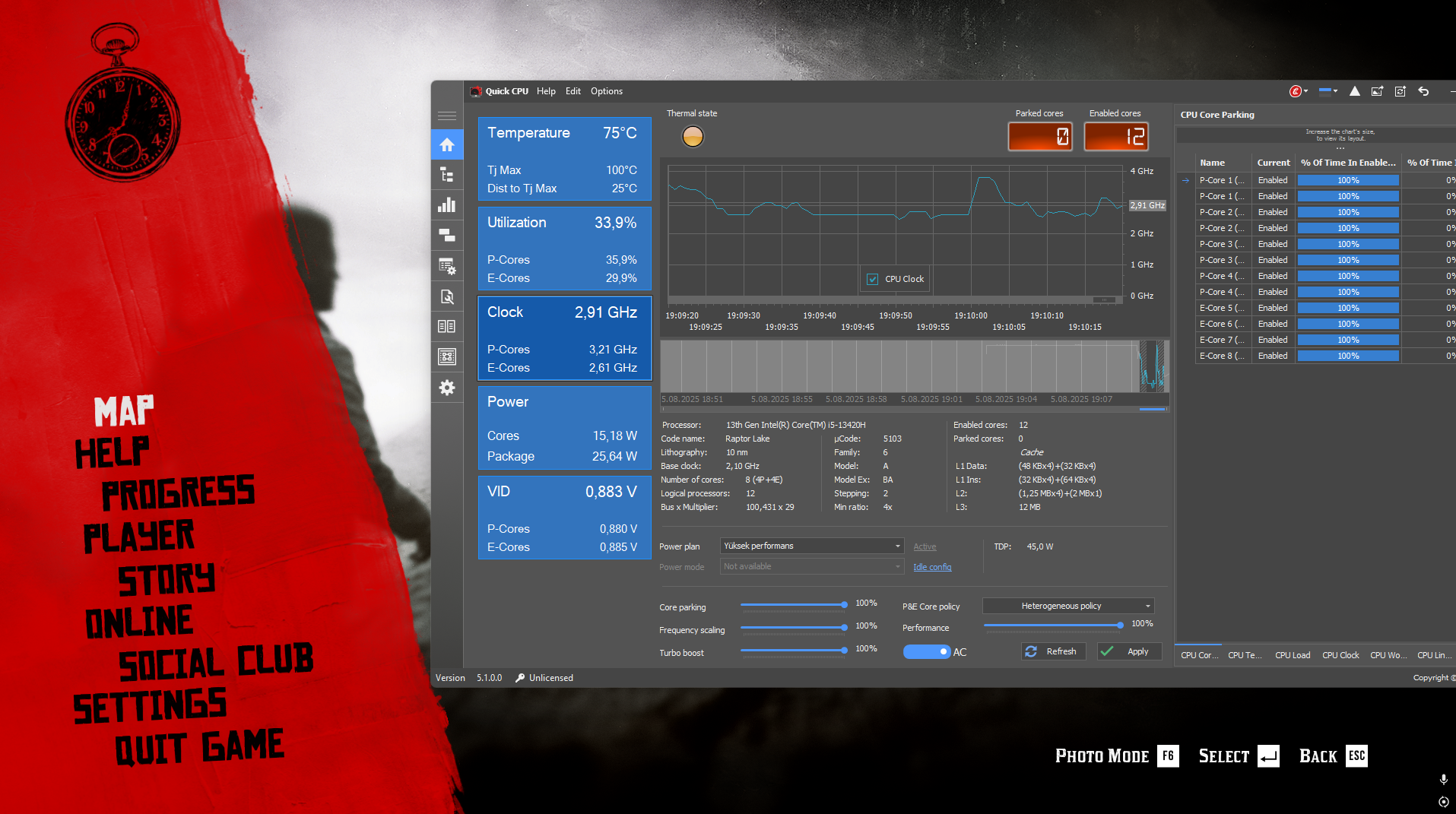This screenshot has width=1456, height=814.
Task: Open the document search sidebar icon
Action: pyautogui.click(x=447, y=296)
